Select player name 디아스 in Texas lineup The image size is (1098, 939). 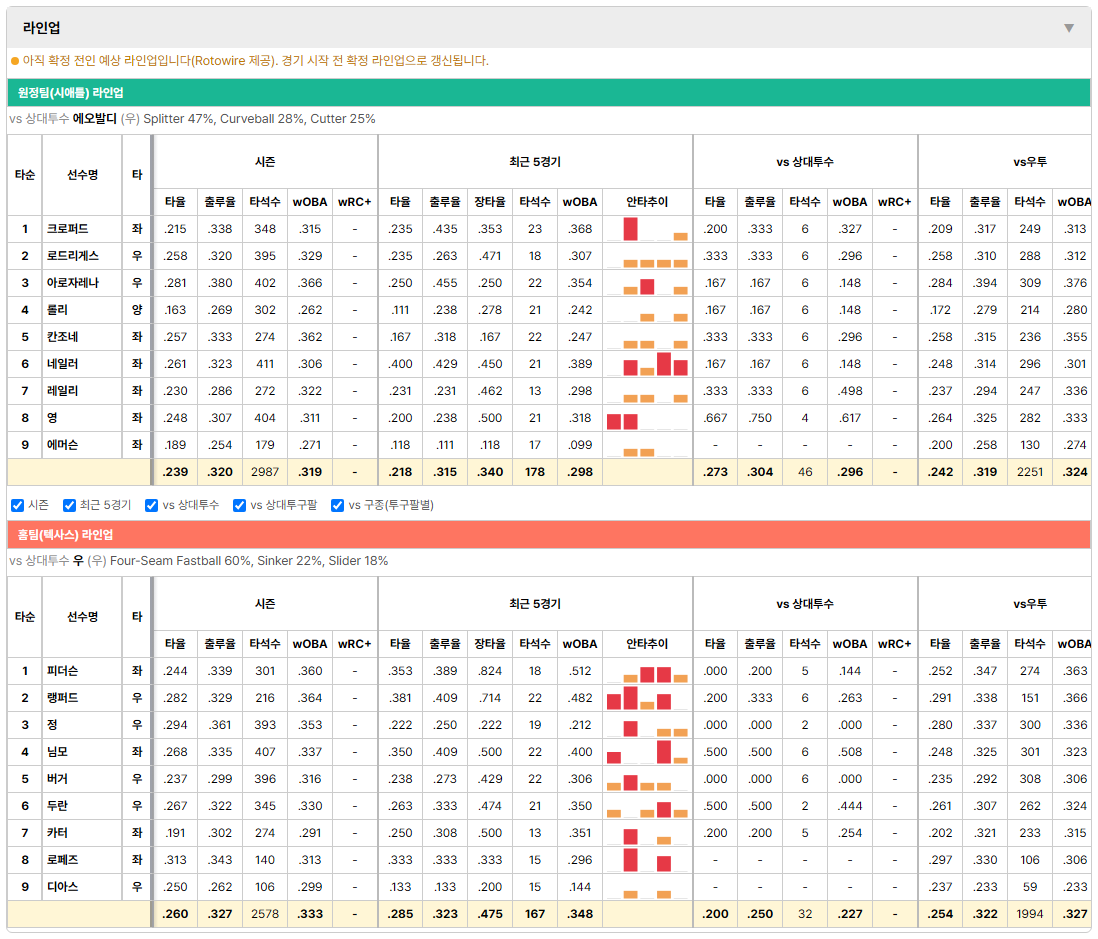tap(62, 887)
